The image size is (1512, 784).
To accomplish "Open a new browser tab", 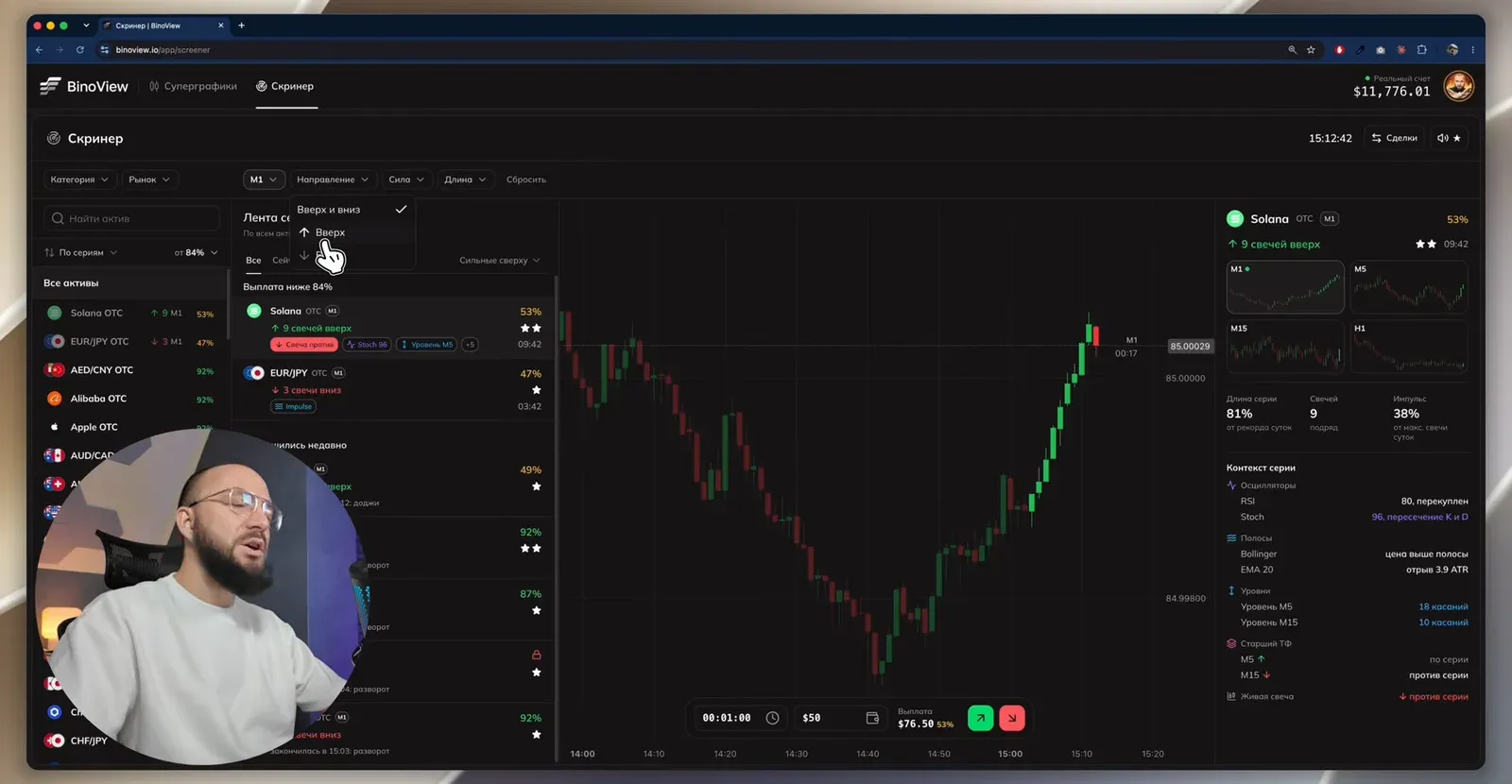I will (x=241, y=26).
